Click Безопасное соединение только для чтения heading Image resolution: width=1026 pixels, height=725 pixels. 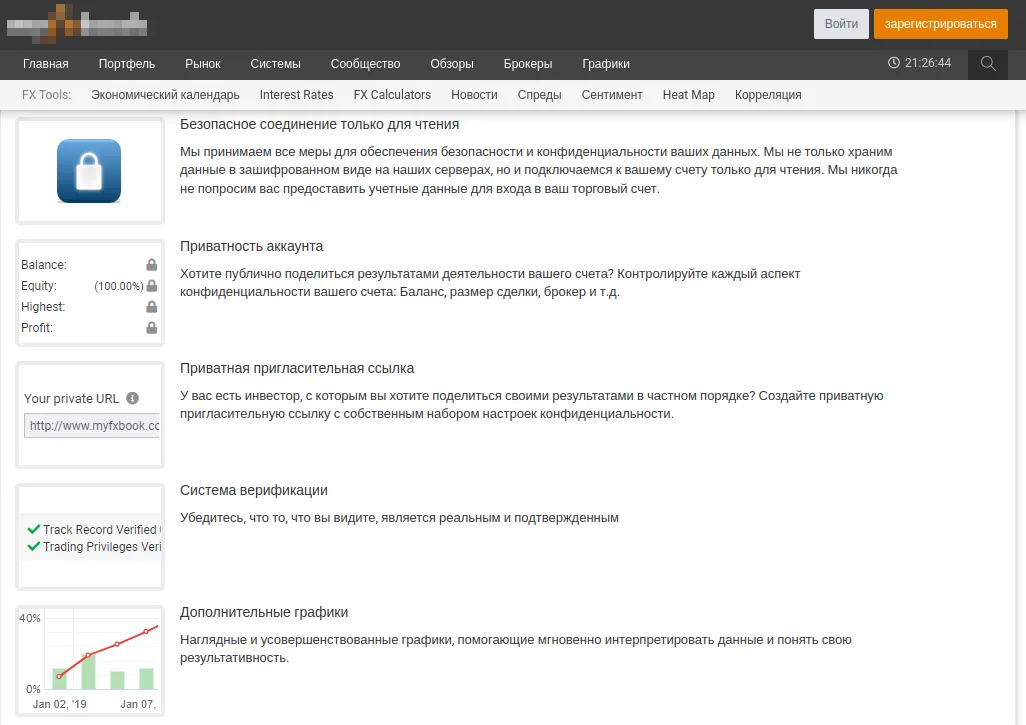coord(319,124)
